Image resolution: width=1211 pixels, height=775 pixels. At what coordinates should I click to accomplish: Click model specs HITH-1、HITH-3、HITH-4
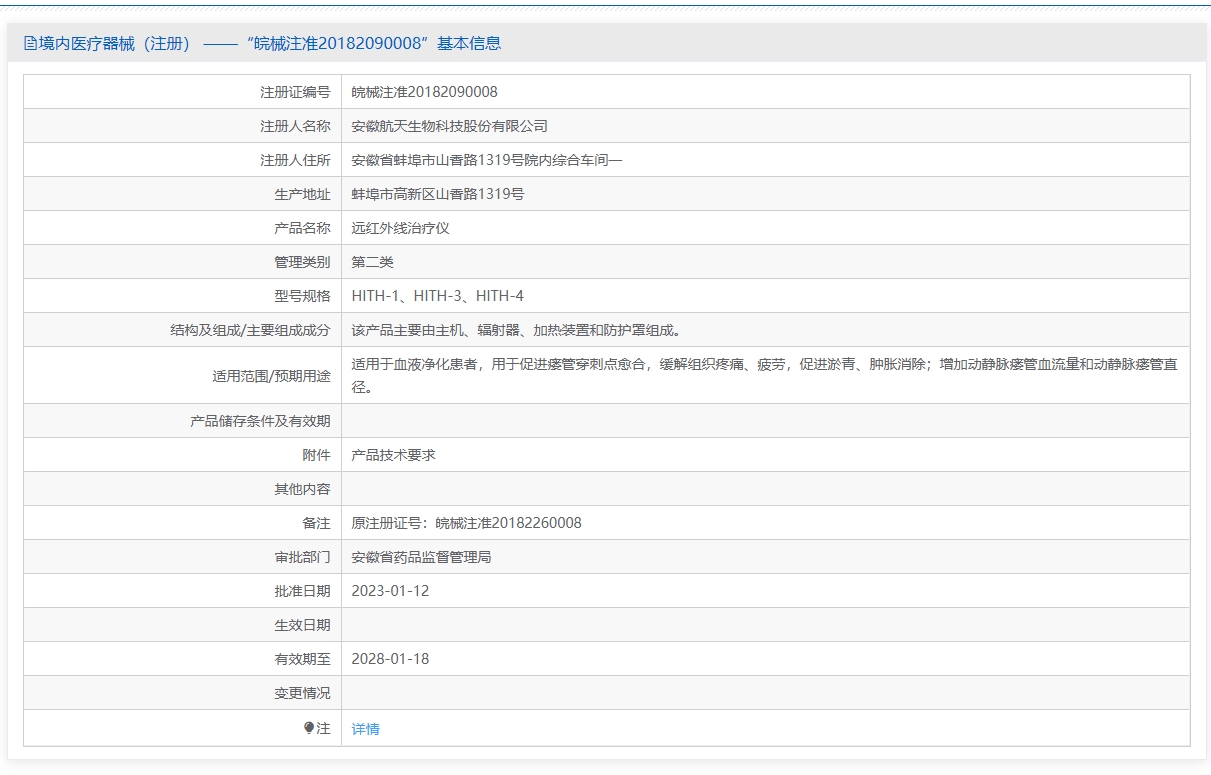coord(438,296)
